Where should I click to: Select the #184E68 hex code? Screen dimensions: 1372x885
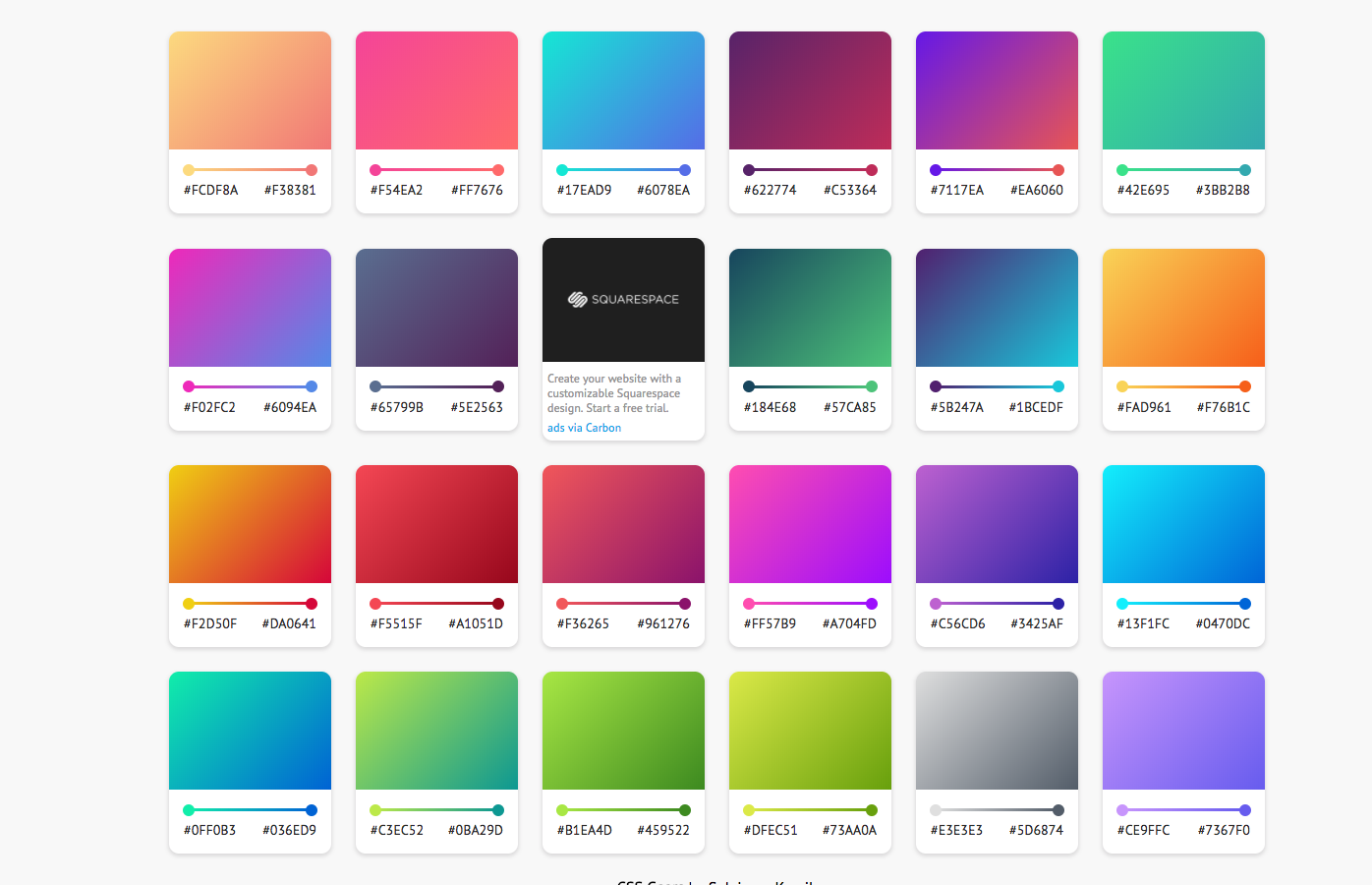point(770,407)
